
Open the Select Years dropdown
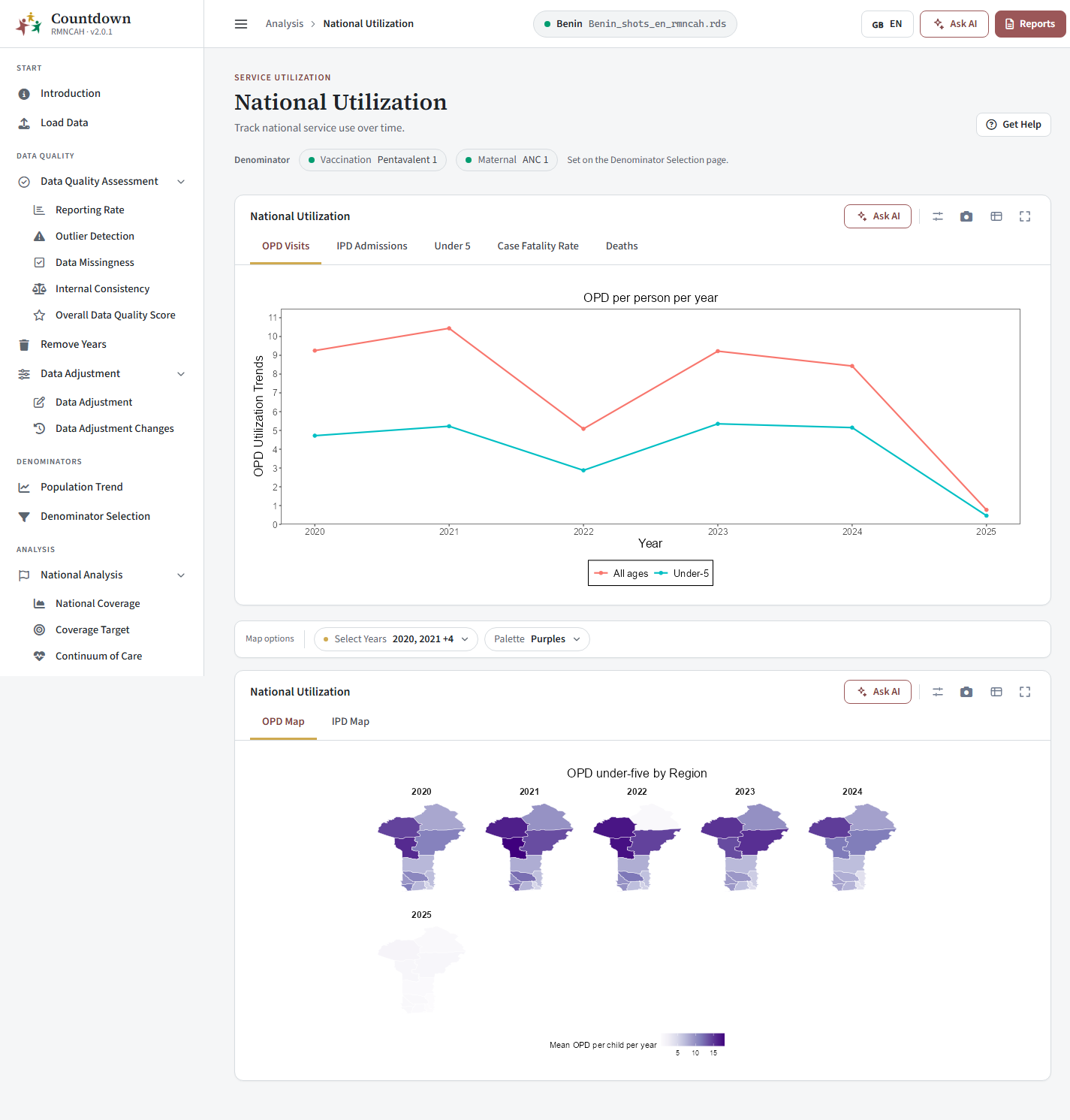396,639
